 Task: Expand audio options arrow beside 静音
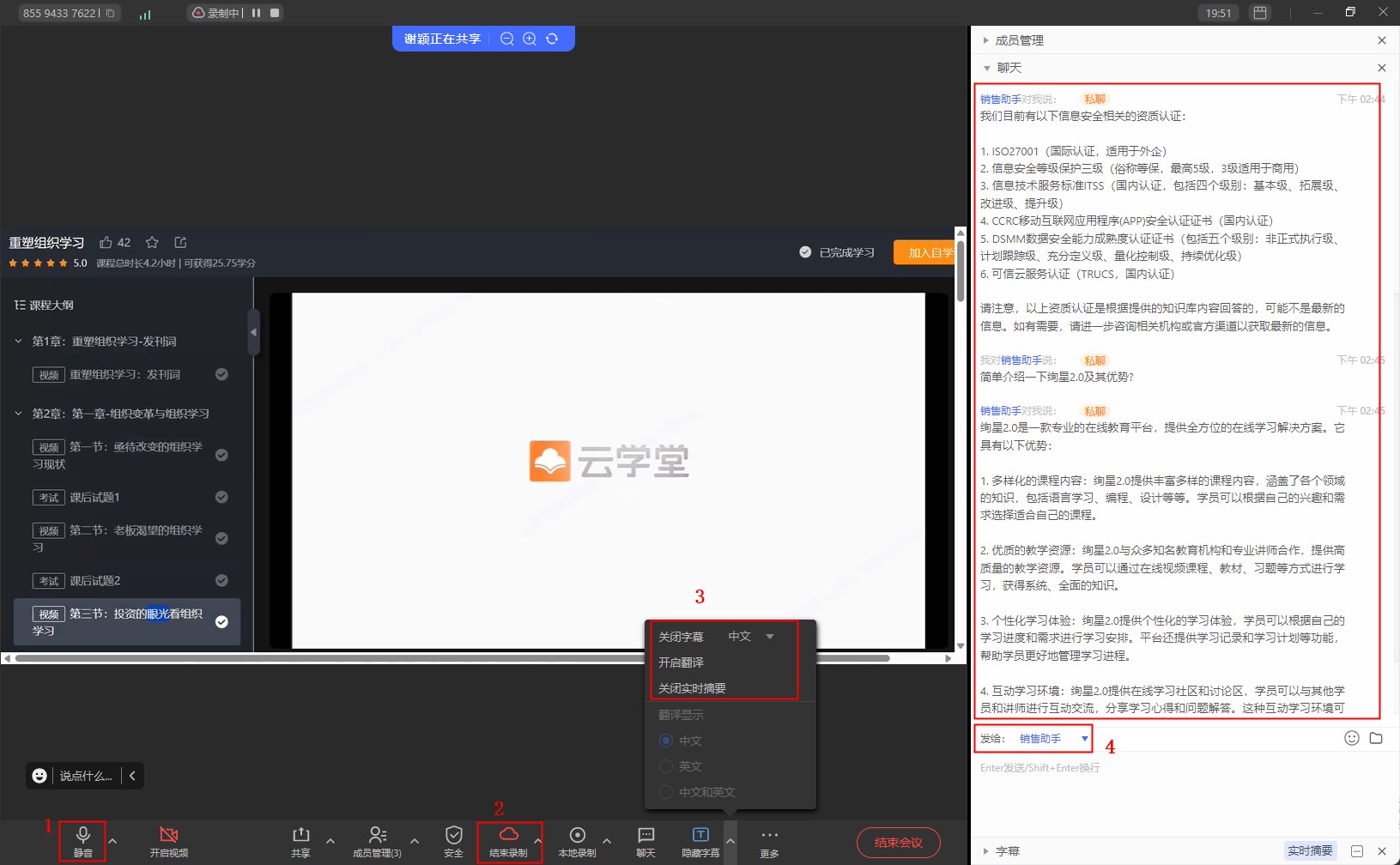point(112,841)
